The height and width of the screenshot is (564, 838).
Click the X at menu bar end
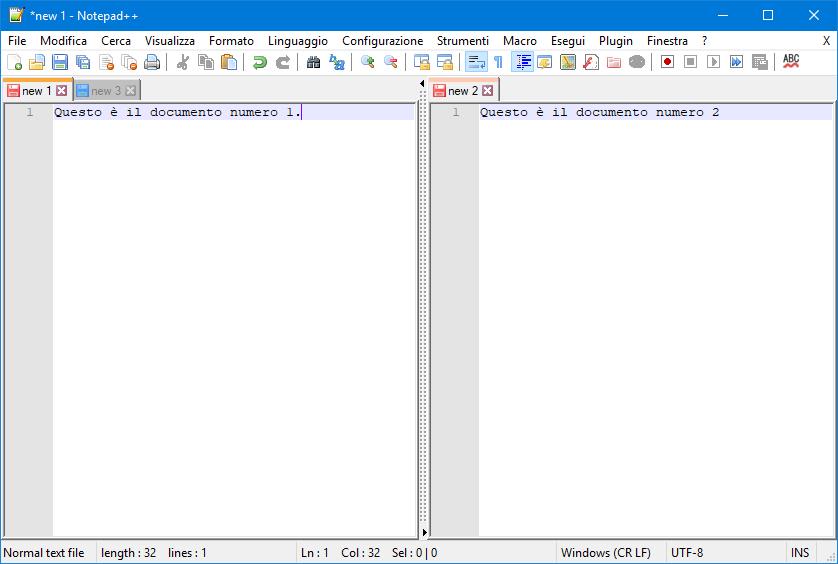tap(826, 41)
